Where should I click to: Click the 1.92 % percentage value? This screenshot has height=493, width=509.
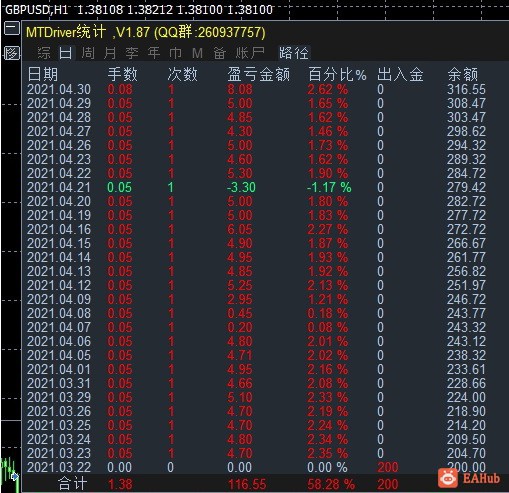click(x=328, y=272)
